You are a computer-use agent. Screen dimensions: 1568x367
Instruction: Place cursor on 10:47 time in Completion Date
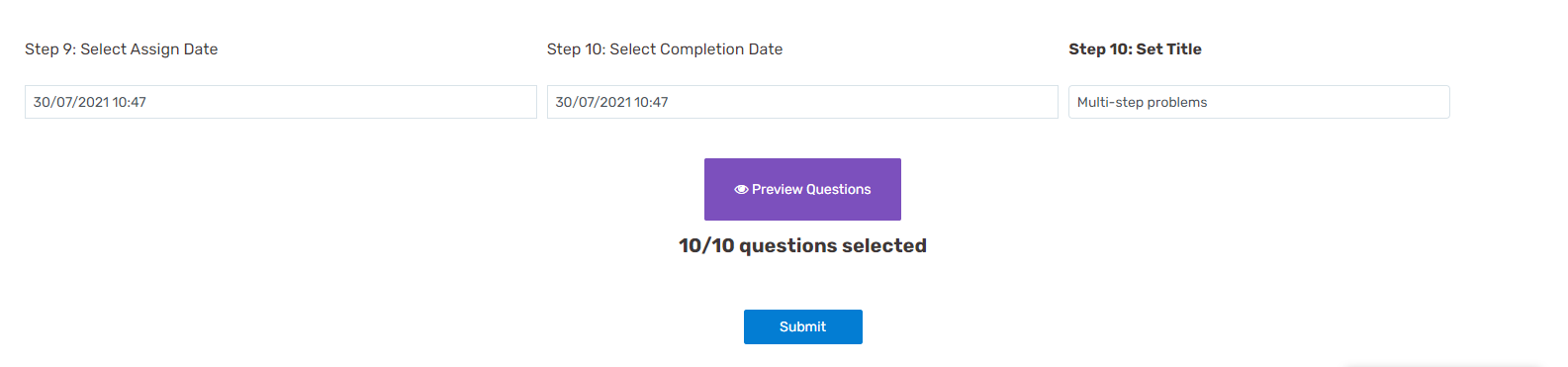(x=652, y=102)
